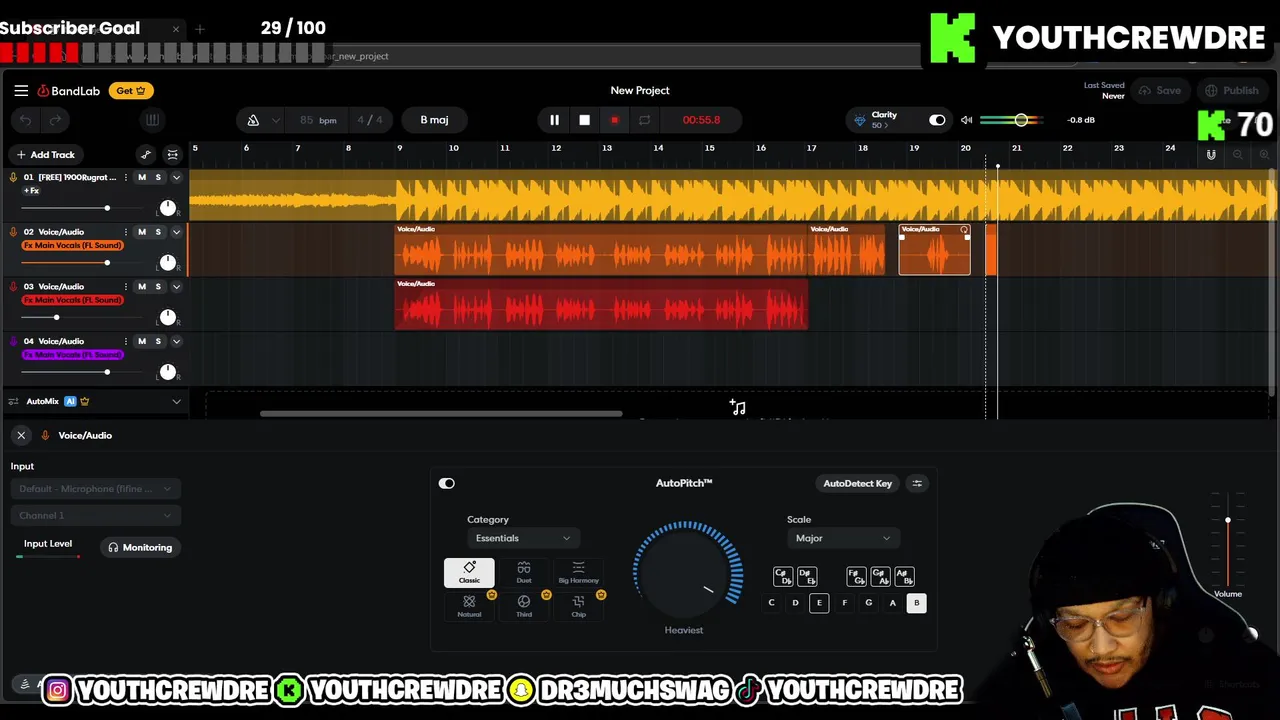Click the pan knob on track 01
Viewport: 1280px width, 720px height.
point(168,208)
